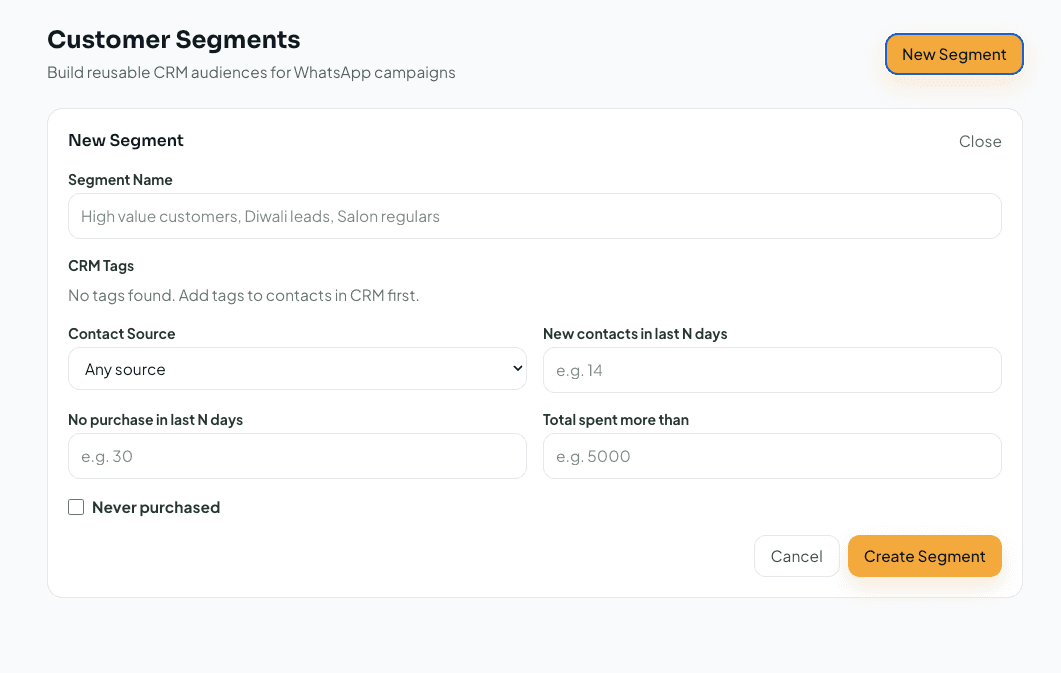The height and width of the screenshot is (673, 1061).
Task: Tick the Never purchased checkbox
Action: point(76,507)
